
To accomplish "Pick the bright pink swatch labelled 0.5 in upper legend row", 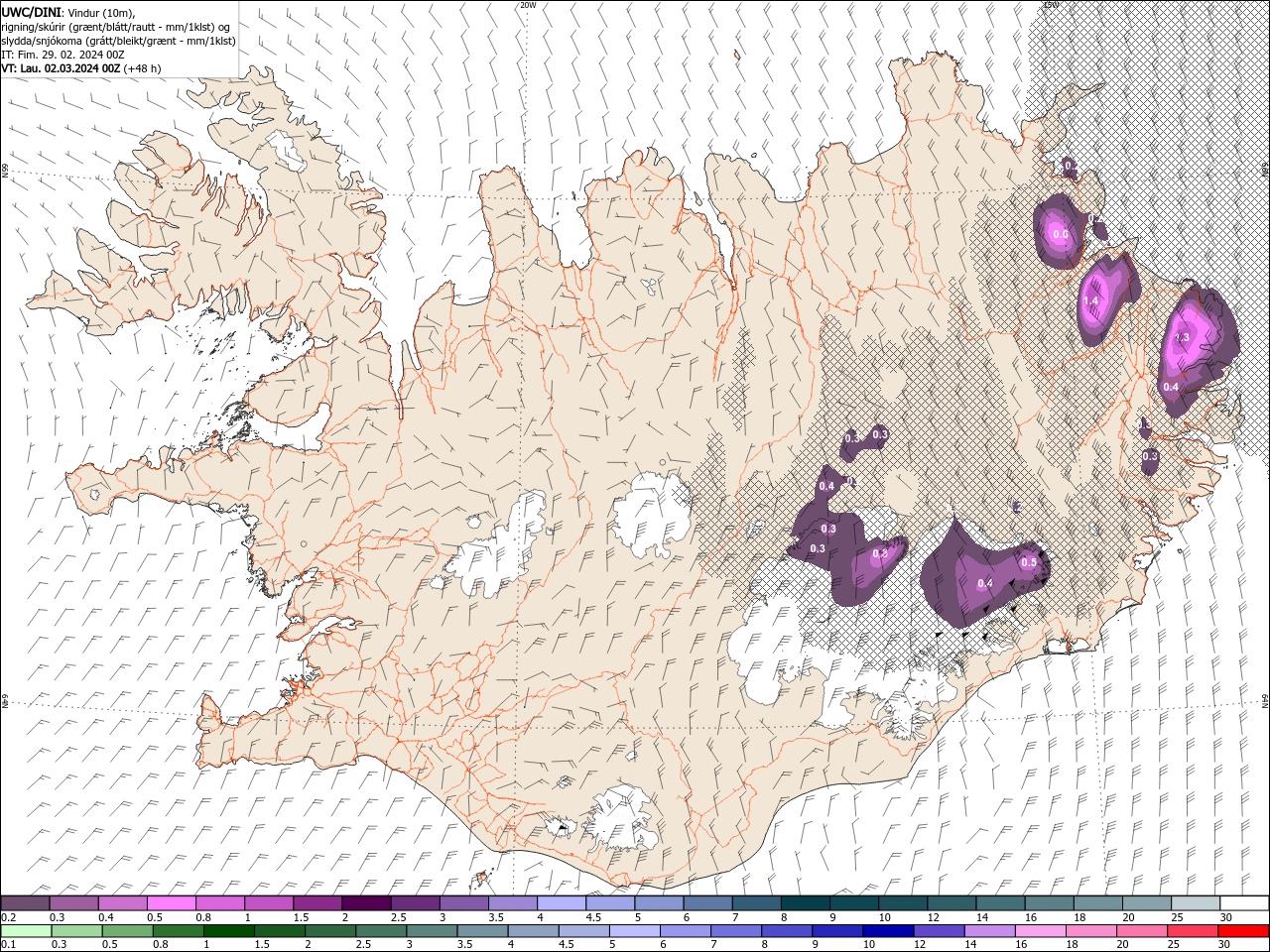I will pos(171,903).
